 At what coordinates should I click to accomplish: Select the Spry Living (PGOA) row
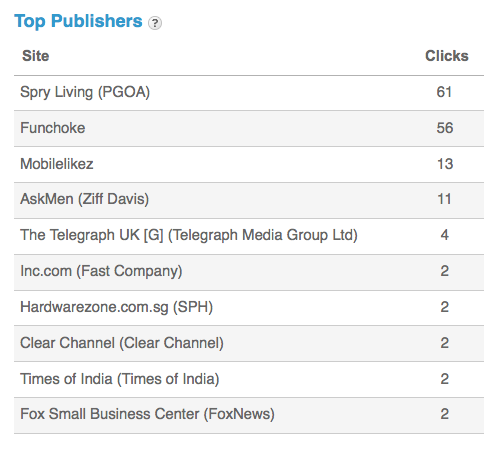pyautogui.click(x=249, y=93)
